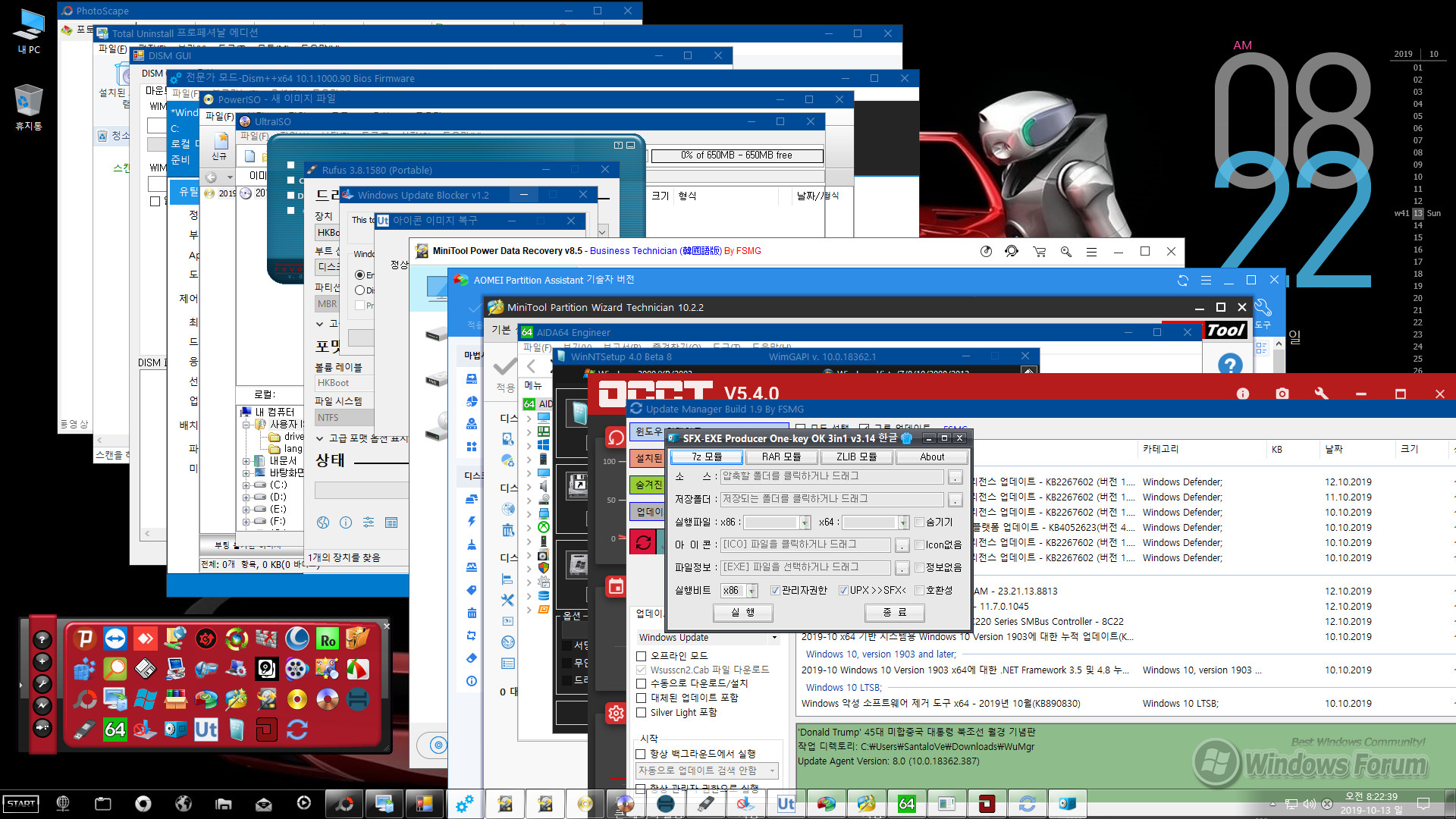Viewport: 1456px width, 819px height.
Task: Click the launcher wrench settings button
Action: click(42, 683)
